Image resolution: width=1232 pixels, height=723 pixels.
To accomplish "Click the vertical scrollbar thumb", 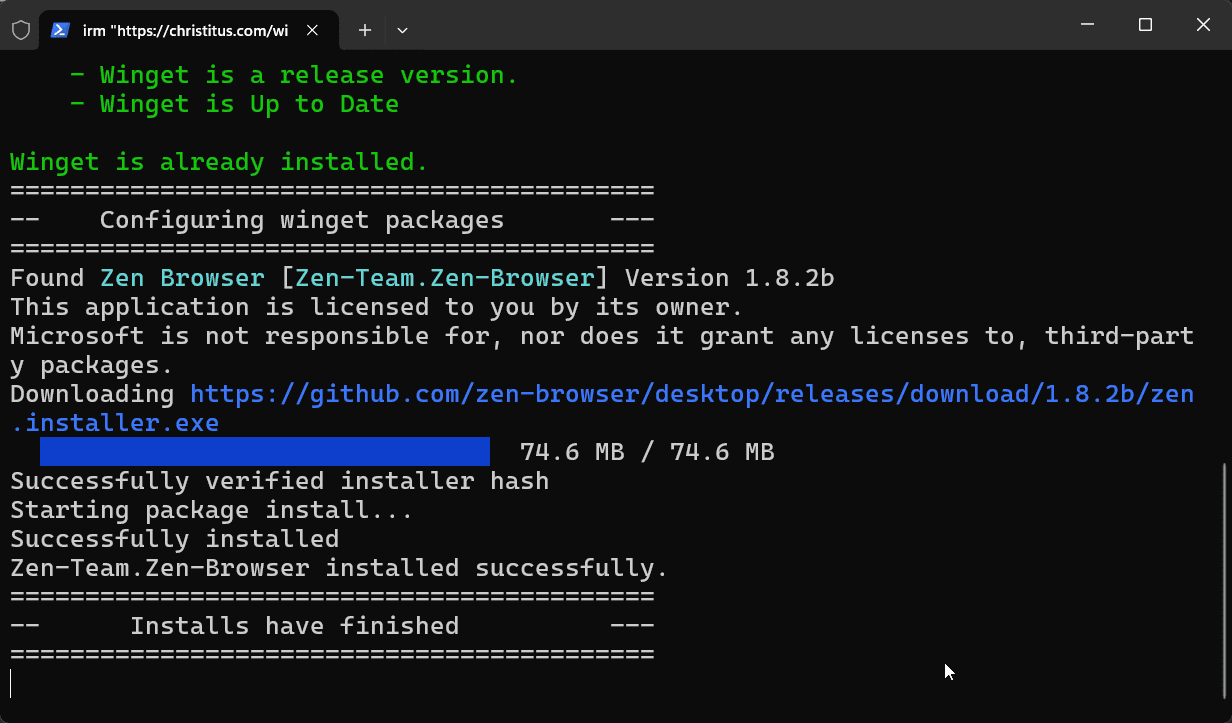I will (1225, 580).
